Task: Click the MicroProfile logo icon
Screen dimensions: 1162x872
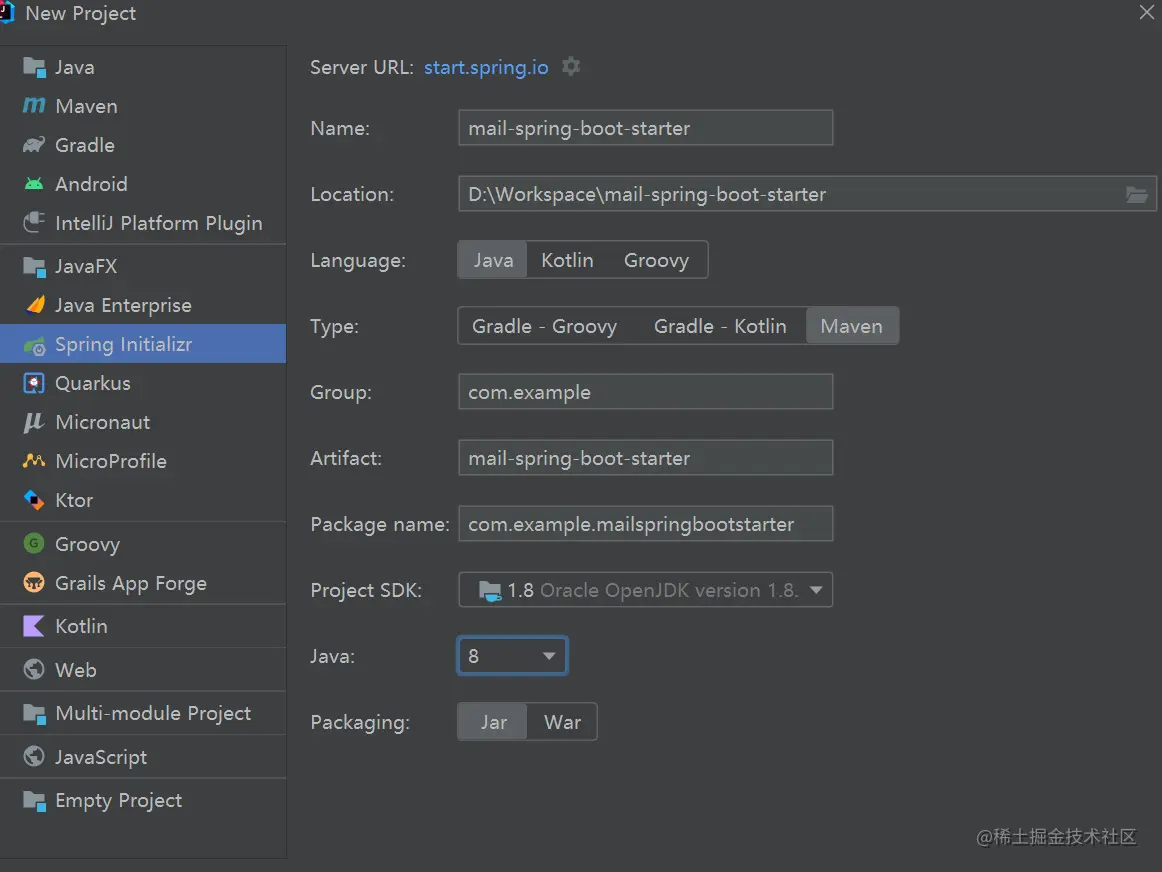Action: click(34, 461)
